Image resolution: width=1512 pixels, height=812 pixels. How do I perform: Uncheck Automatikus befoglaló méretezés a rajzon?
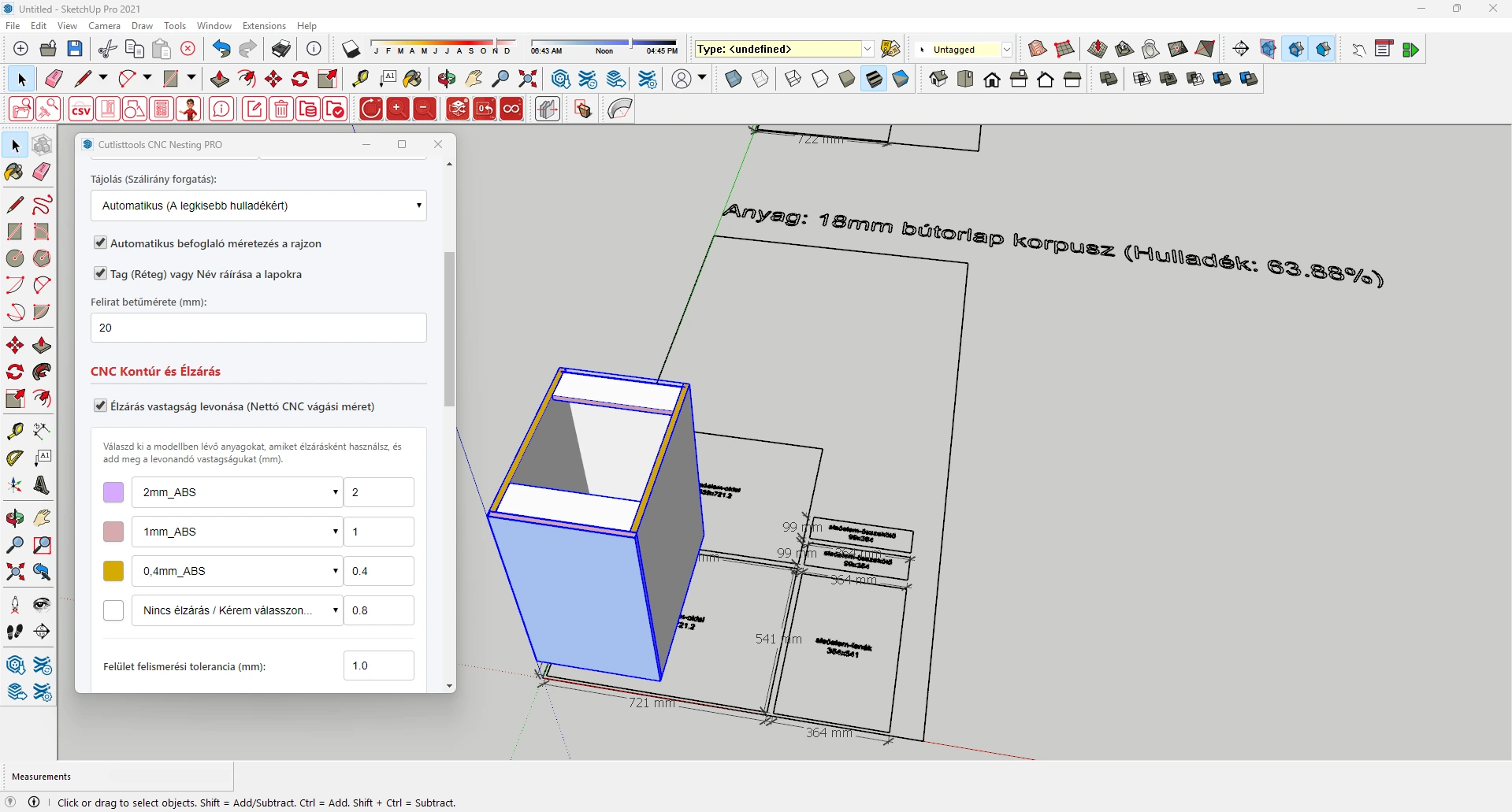coord(100,243)
